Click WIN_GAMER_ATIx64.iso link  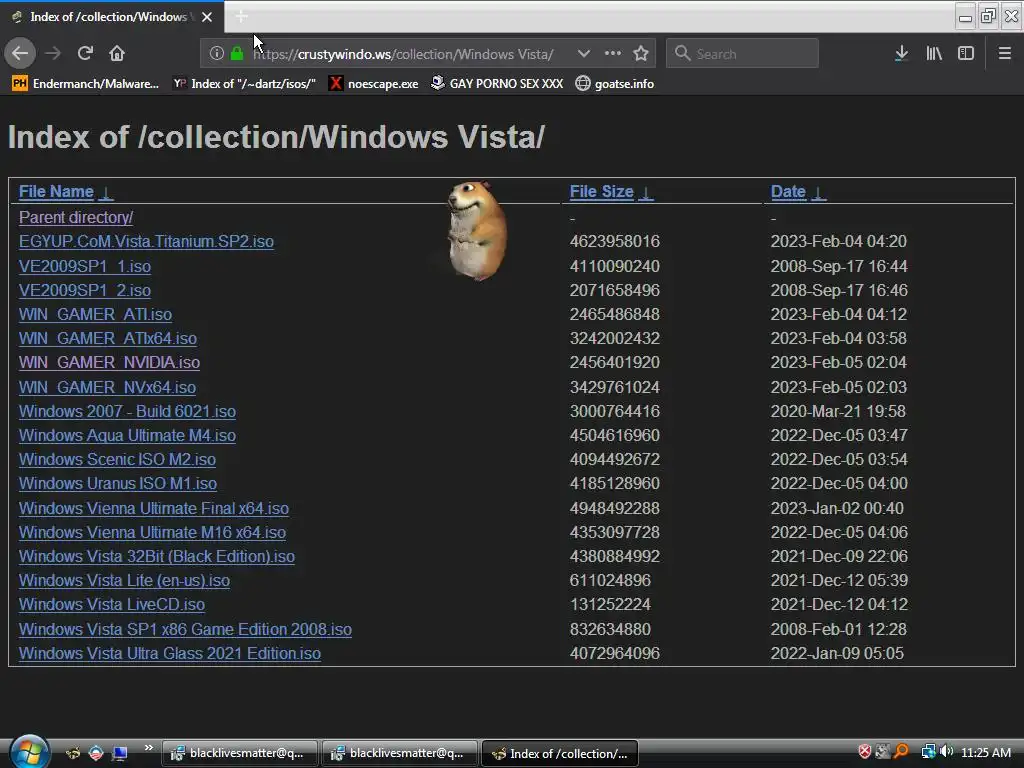click(x=108, y=338)
